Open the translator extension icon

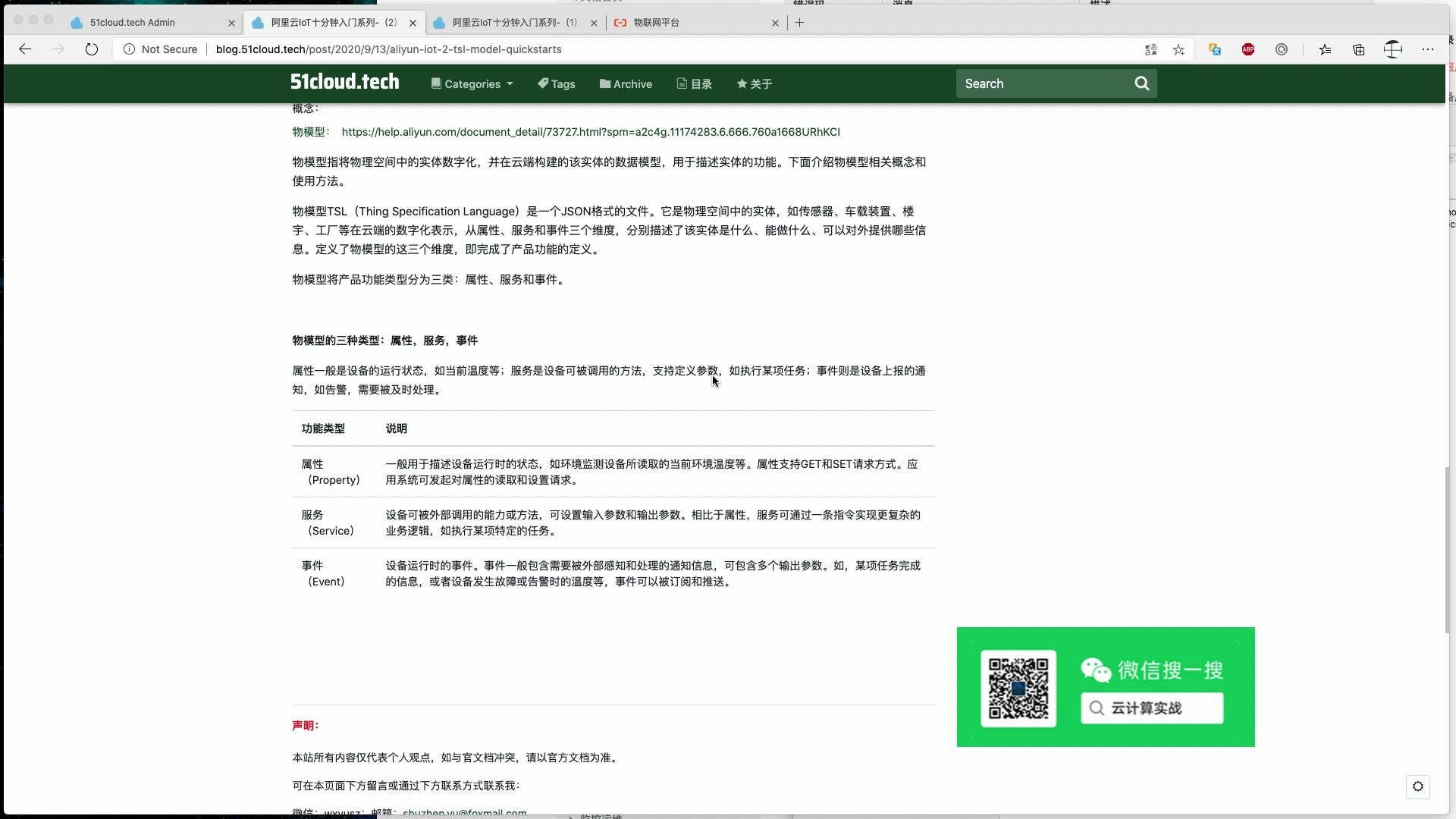1215,49
